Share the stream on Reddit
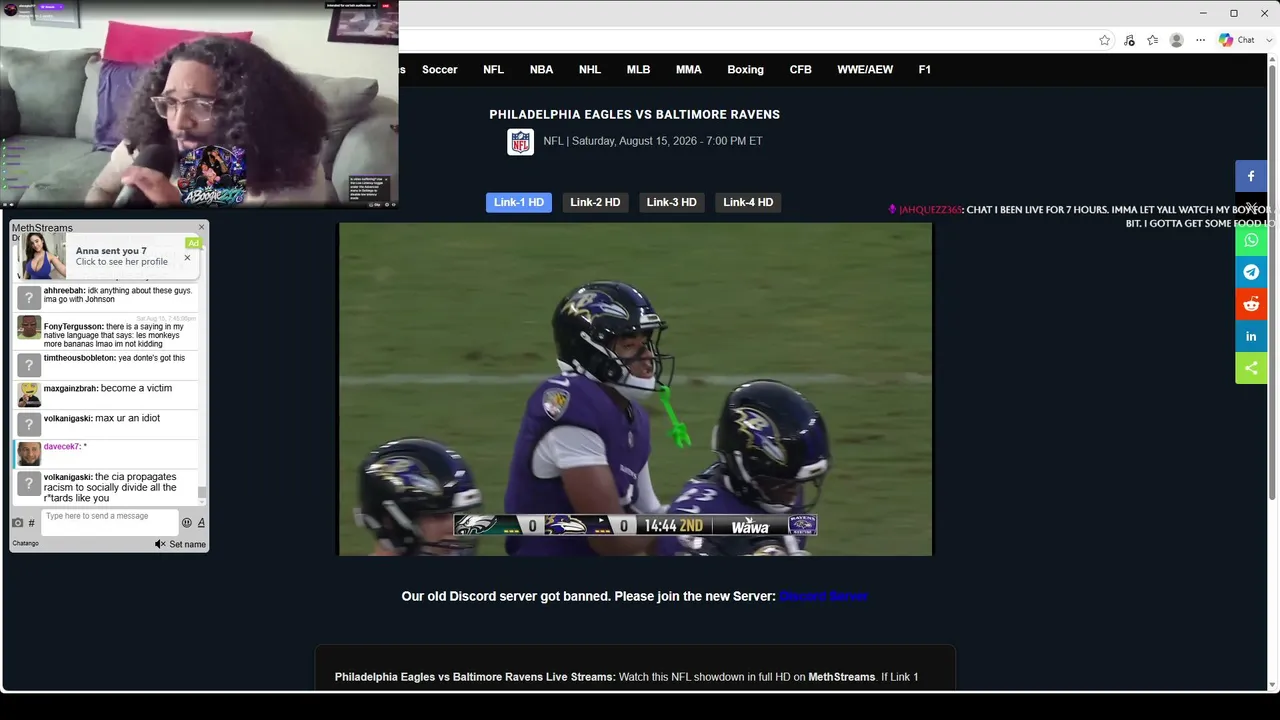1280x720 pixels. click(x=1251, y=304)
